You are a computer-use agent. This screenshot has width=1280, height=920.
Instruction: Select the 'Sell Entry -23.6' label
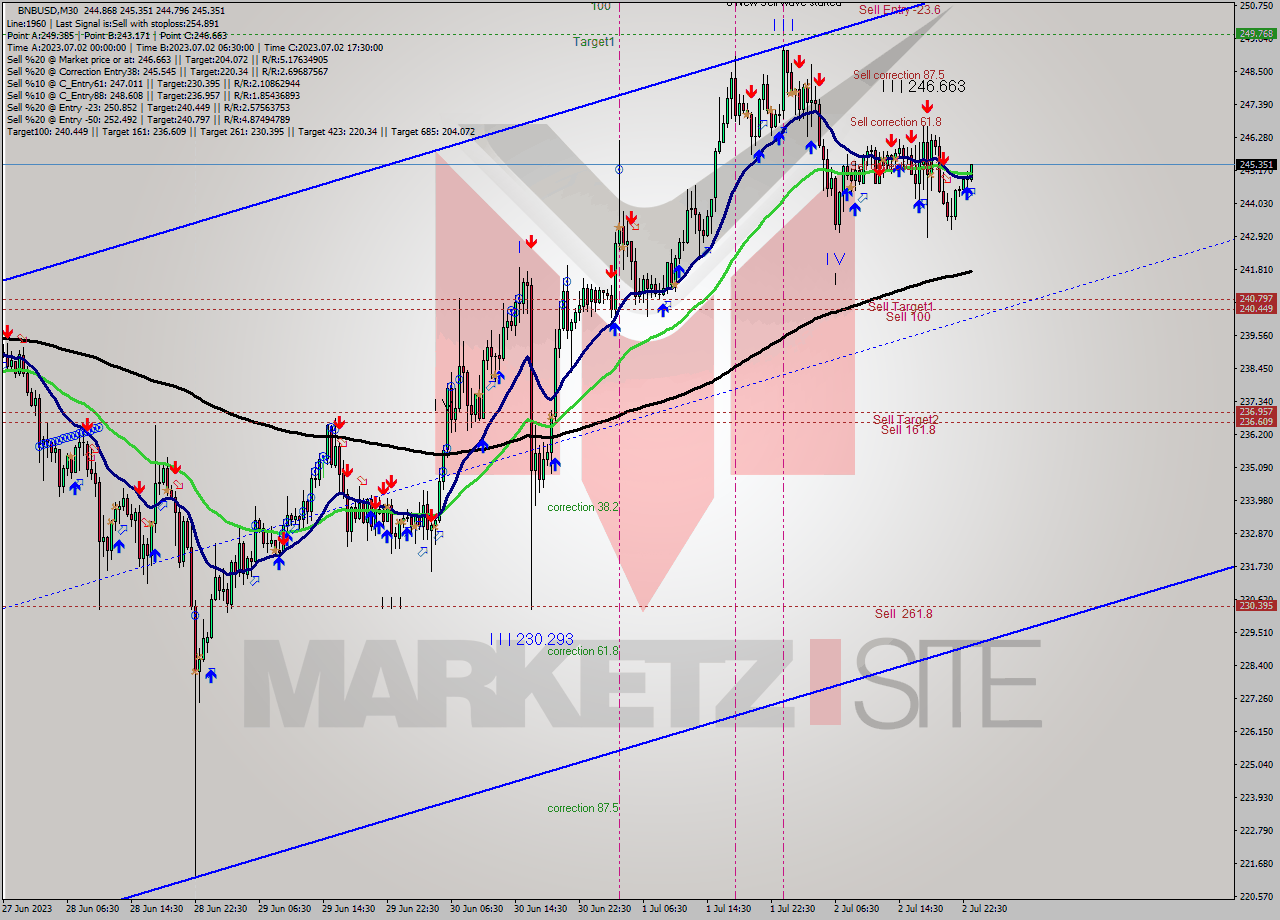coord(899,10)
